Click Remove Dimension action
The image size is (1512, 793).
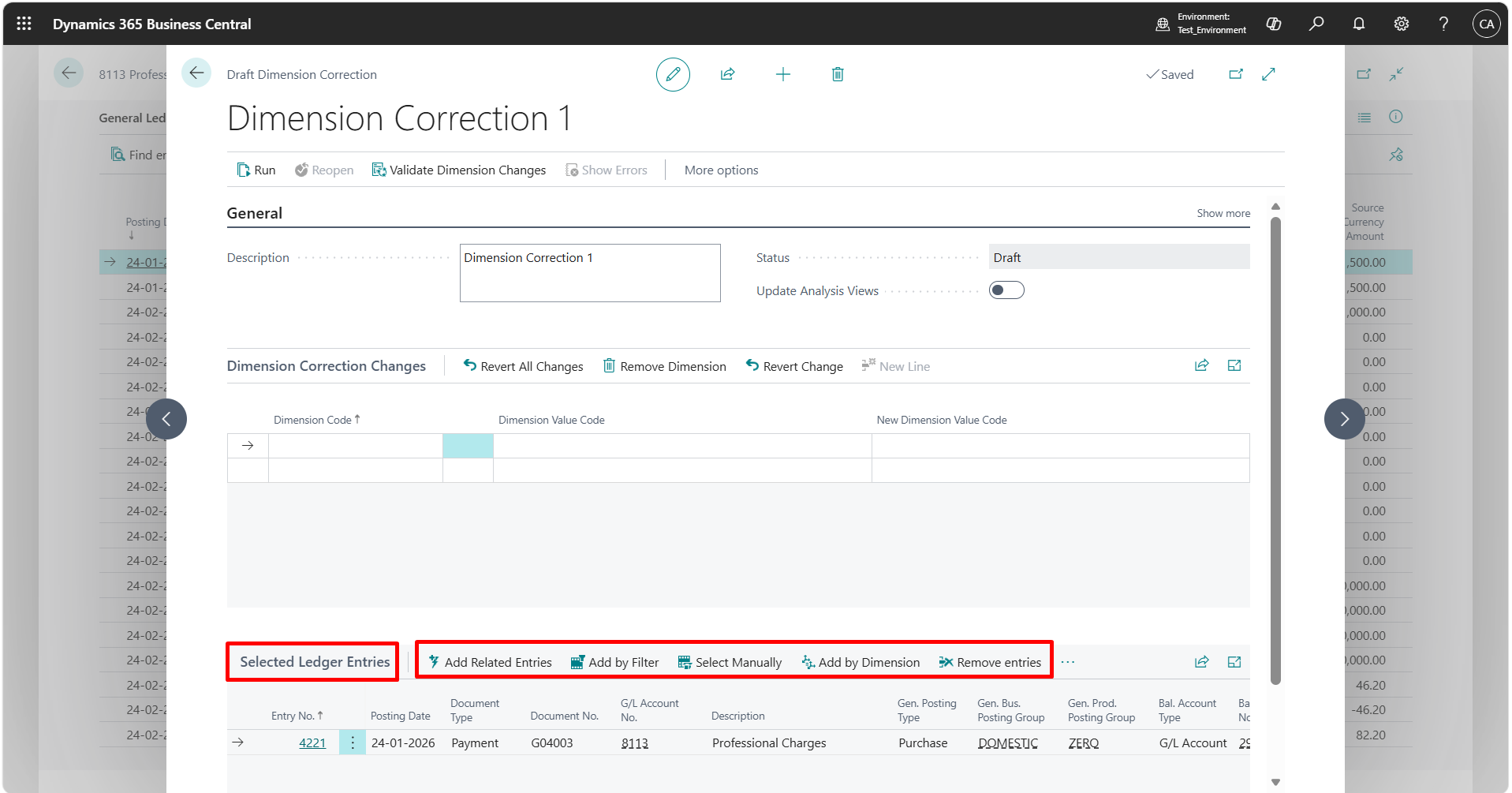pyautogui.click(x=665, y=366)
